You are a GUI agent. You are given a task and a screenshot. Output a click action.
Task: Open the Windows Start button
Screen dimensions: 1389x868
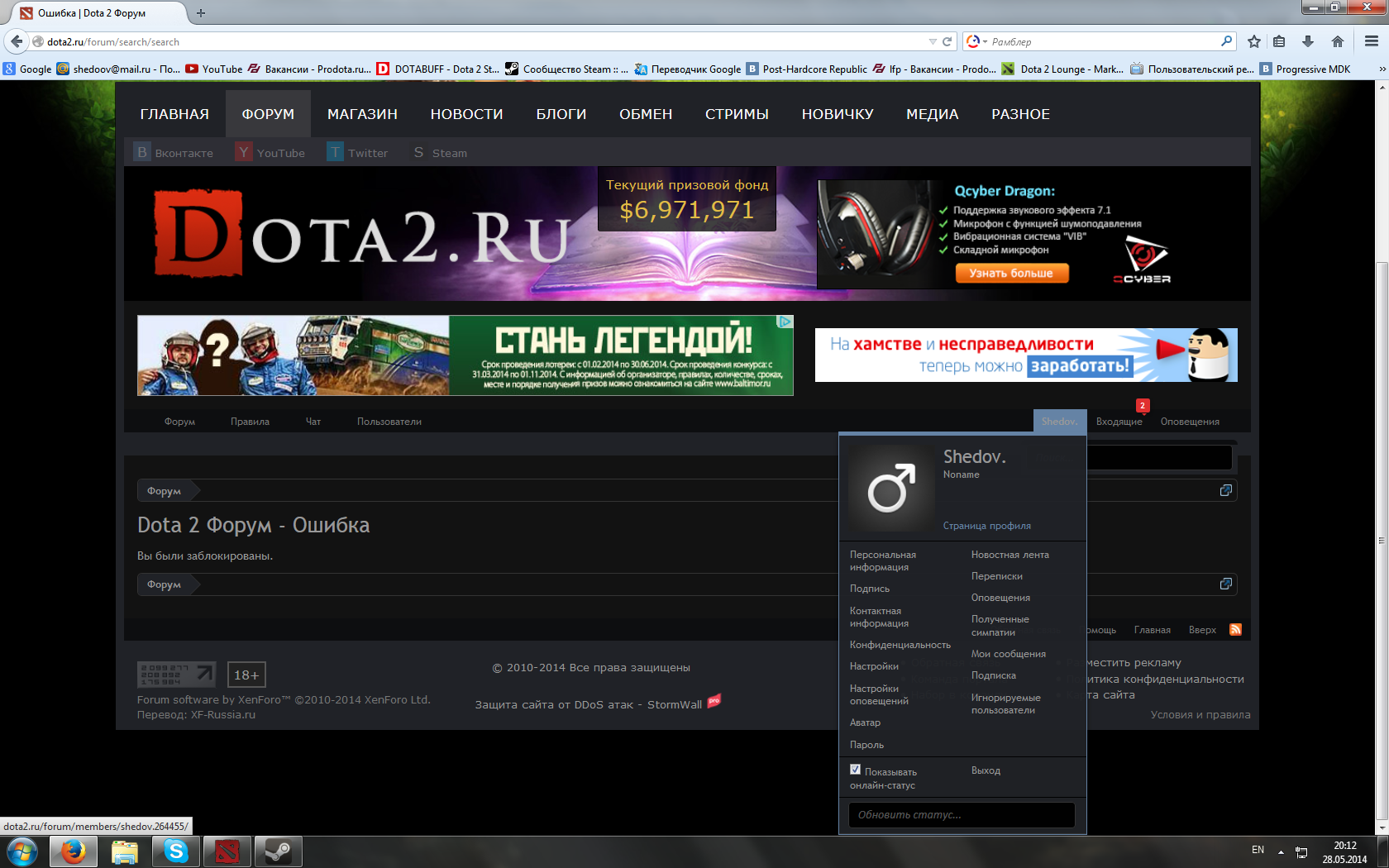point(21,851)
